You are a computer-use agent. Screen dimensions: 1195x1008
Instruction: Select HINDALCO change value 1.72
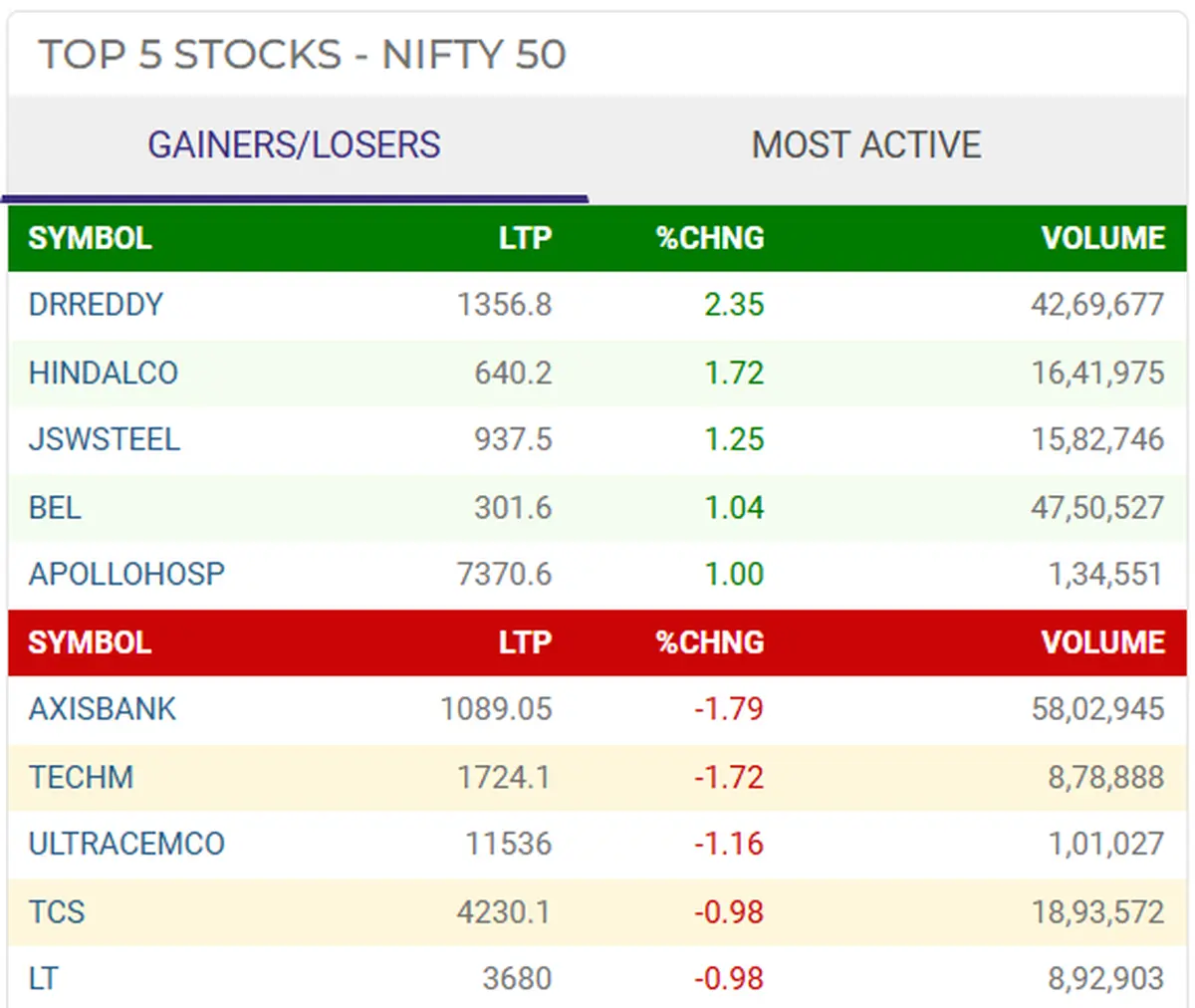tap(735, 373)
